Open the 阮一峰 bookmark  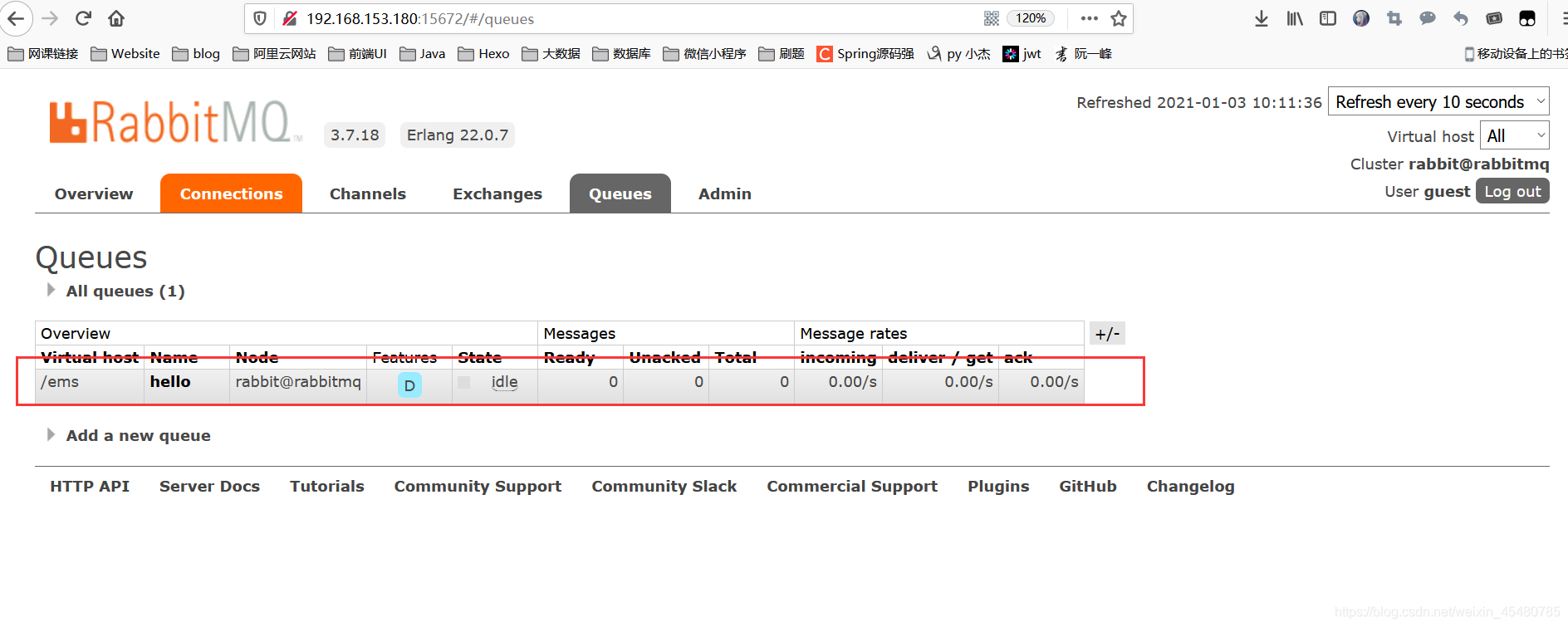click(x=1083, y=54)
